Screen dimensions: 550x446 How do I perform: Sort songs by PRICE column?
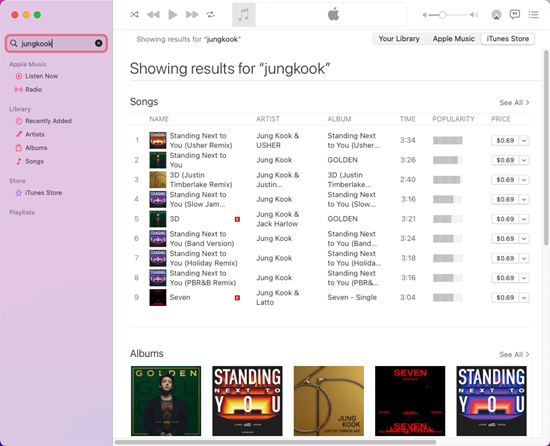[501, 119]
